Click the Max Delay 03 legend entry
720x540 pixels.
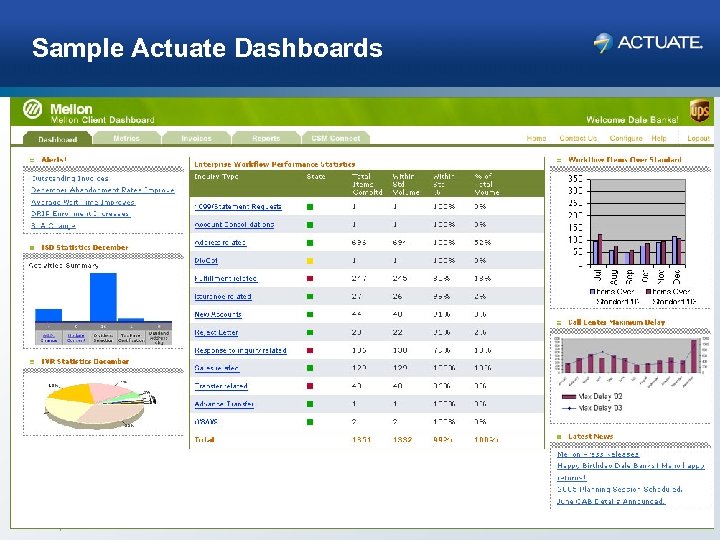(592, 408)
